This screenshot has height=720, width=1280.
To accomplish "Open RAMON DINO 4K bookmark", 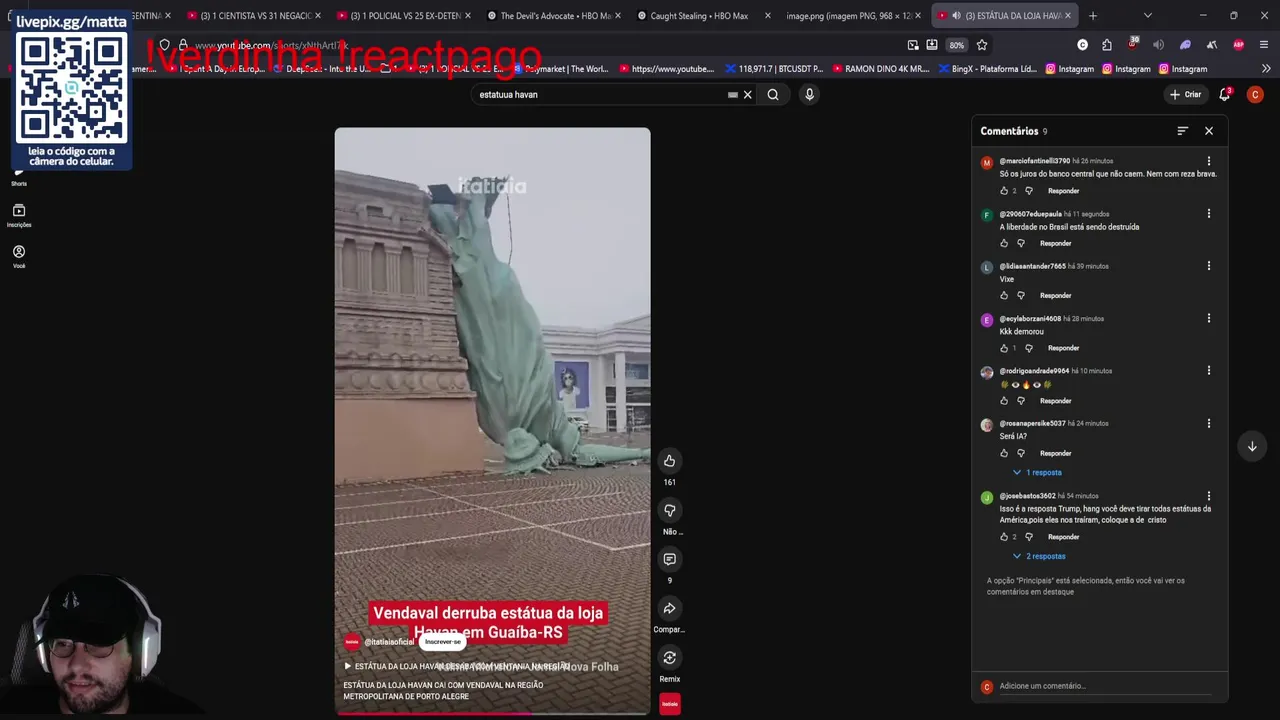I will [x=880, y=69].
